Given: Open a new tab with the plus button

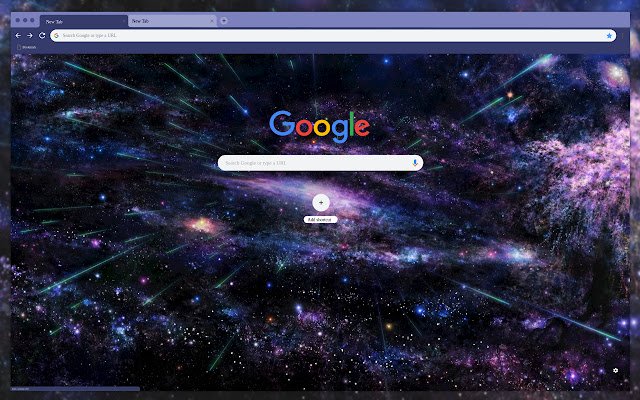Looking at the screenshot, I should 224,21.
